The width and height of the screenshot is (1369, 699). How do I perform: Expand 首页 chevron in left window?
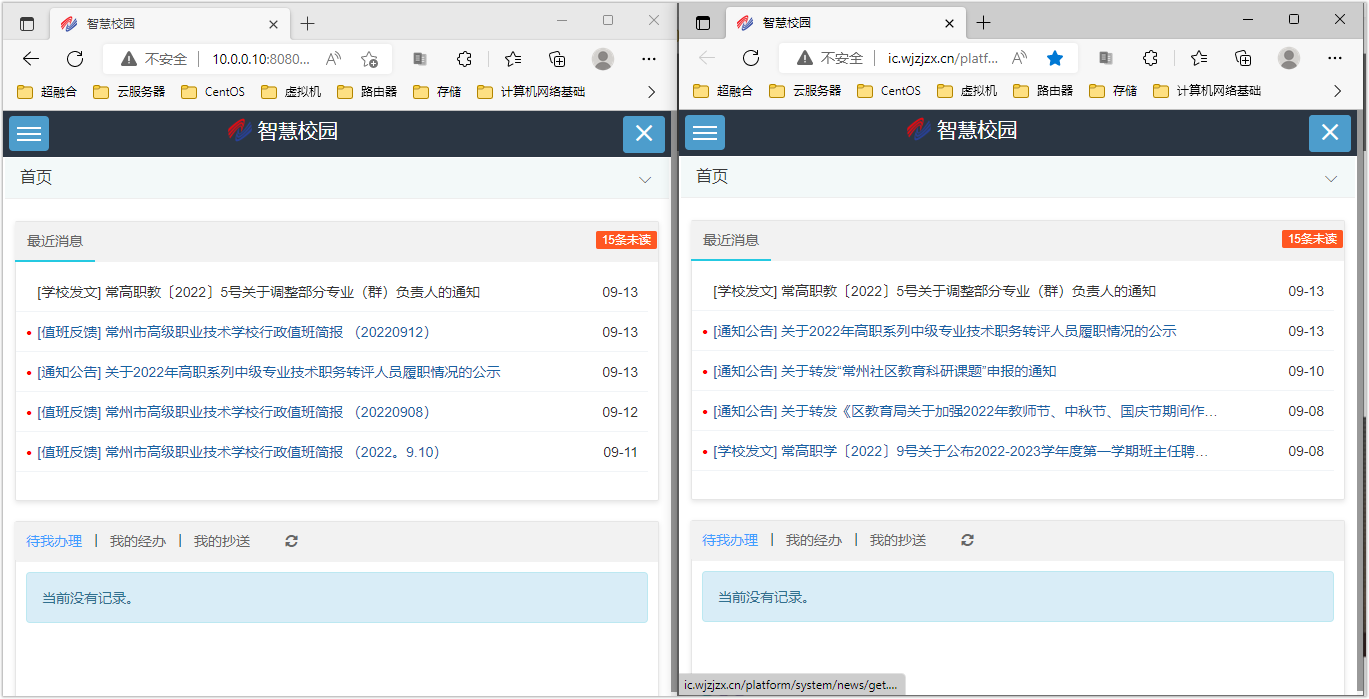(645, 180)
